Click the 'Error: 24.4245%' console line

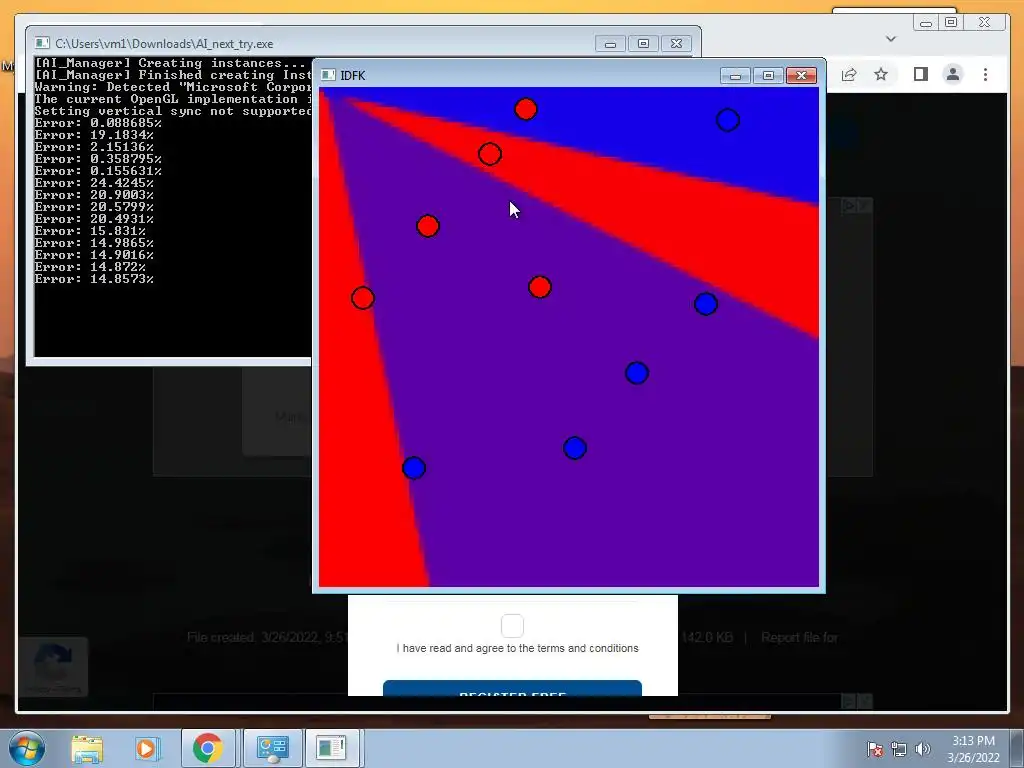pyautogui.click(x=94, y=183)
